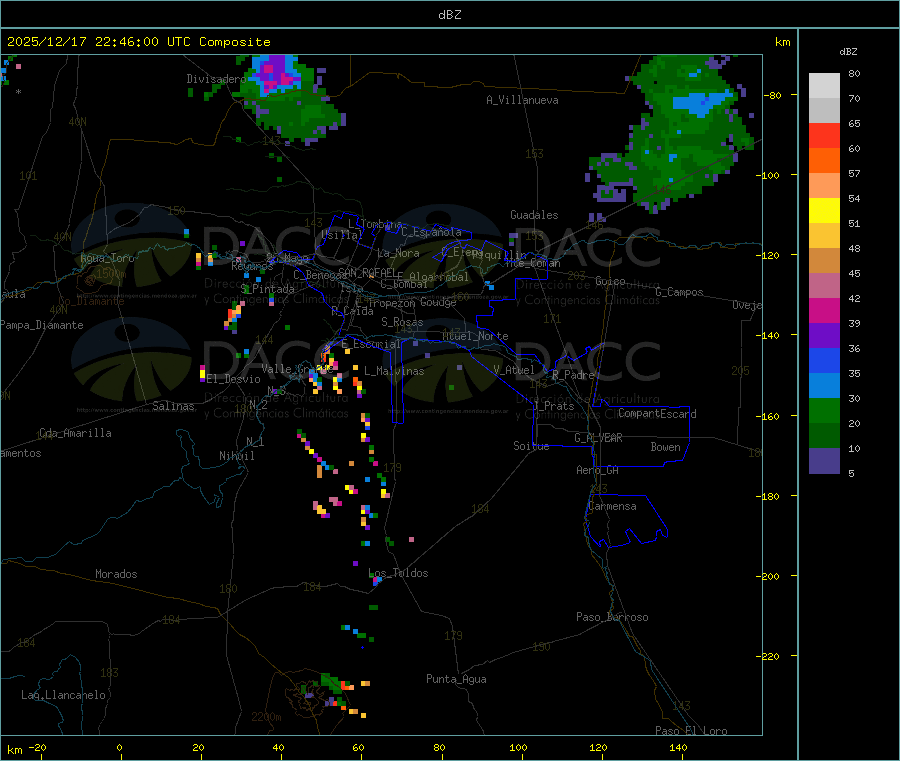
Task: Click the 'Lag.Llancanelo' label
Action: tap(63, 695)
